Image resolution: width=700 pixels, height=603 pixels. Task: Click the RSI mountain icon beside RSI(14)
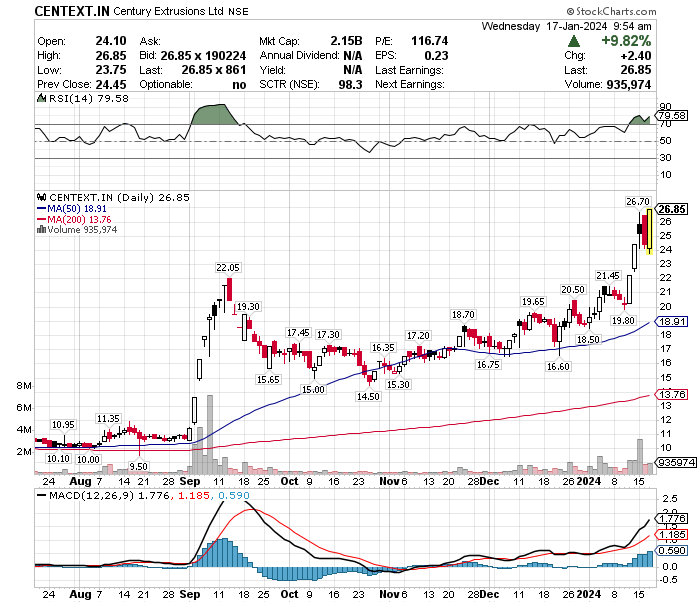pyautogui.click(x=42, y=98)
